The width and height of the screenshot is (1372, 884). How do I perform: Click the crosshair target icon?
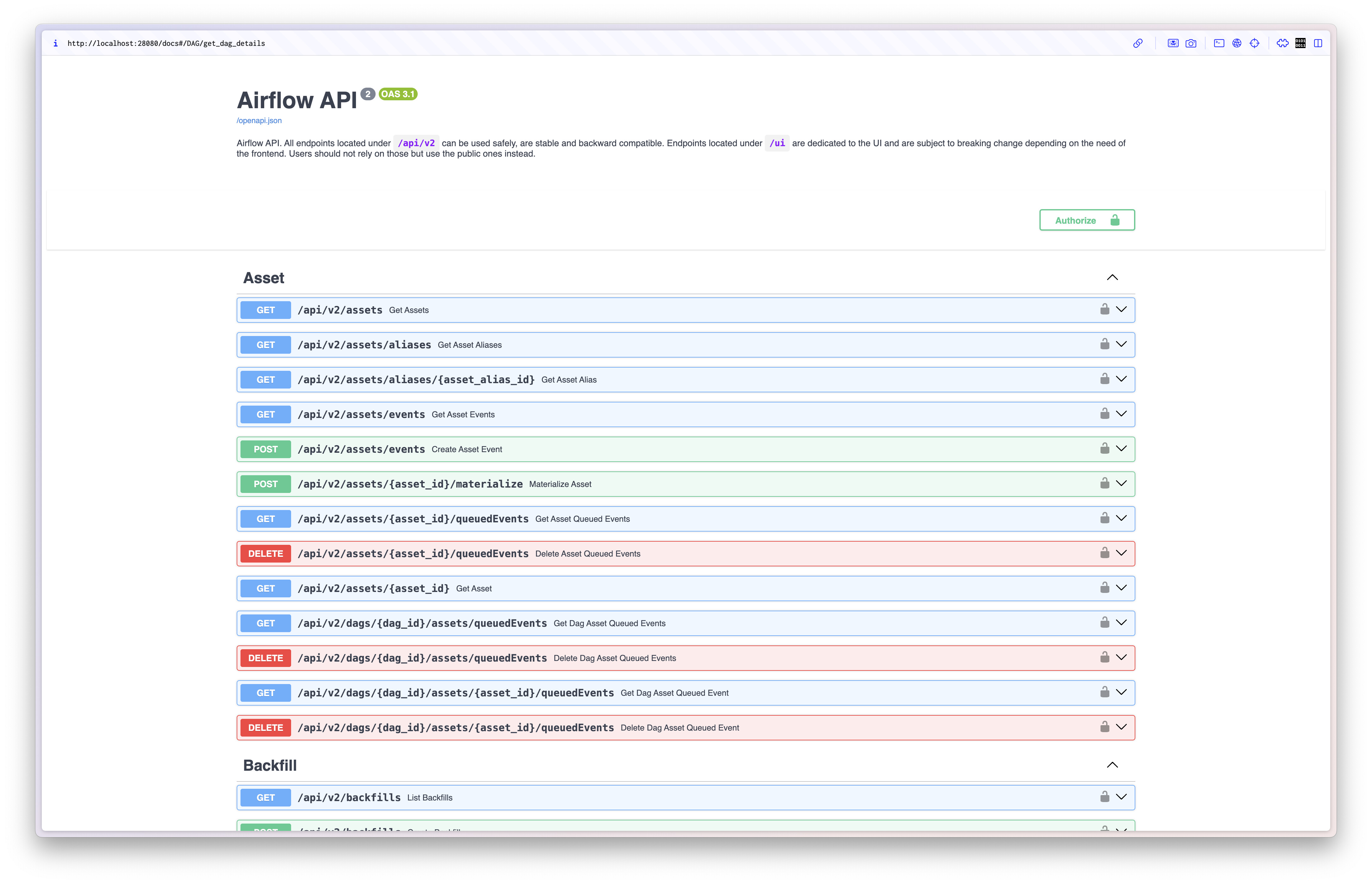[1254, 44]
